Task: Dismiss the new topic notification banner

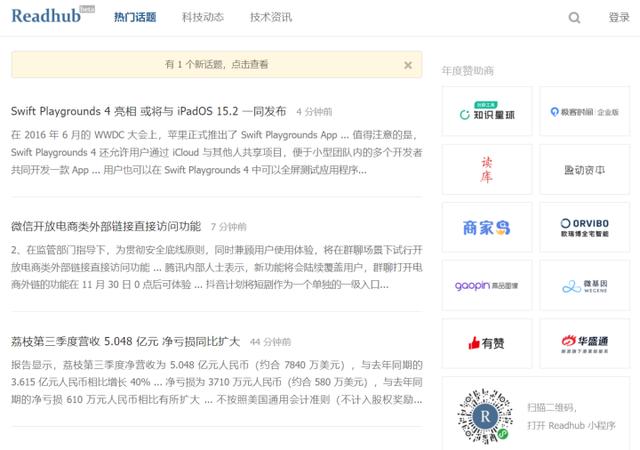Action: pyautogui.click(x=408, y=65)
